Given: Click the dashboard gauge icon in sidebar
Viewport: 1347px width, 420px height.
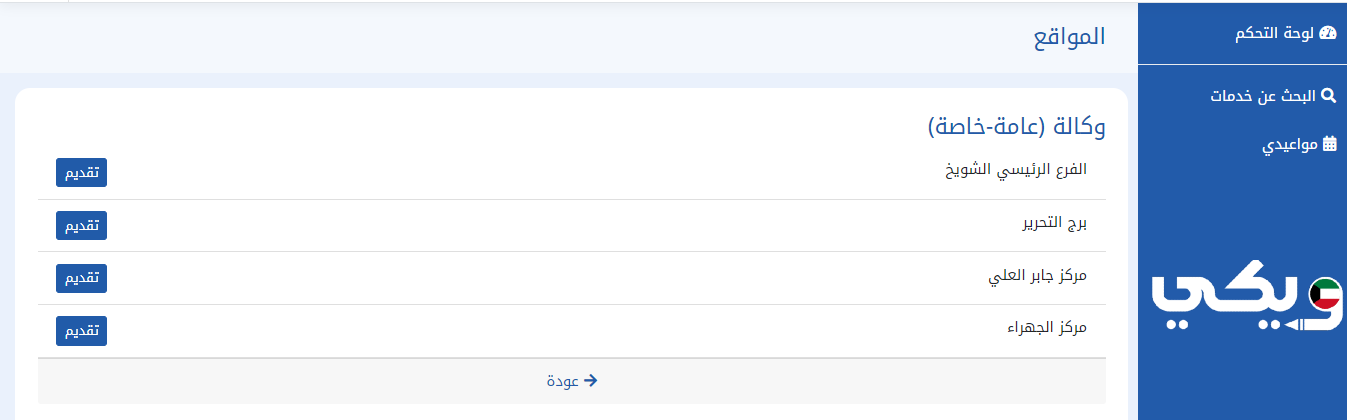Looking at the screenshot, I should tap(1328, 33).
